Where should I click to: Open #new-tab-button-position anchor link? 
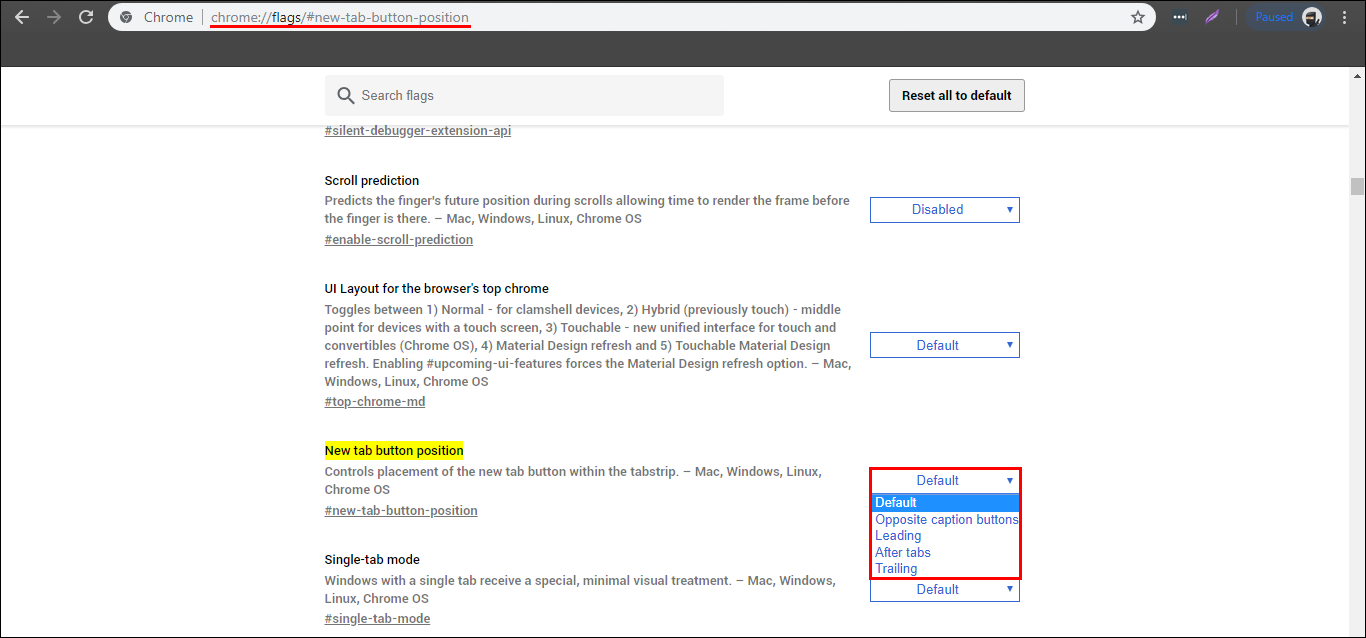(401, 511)
